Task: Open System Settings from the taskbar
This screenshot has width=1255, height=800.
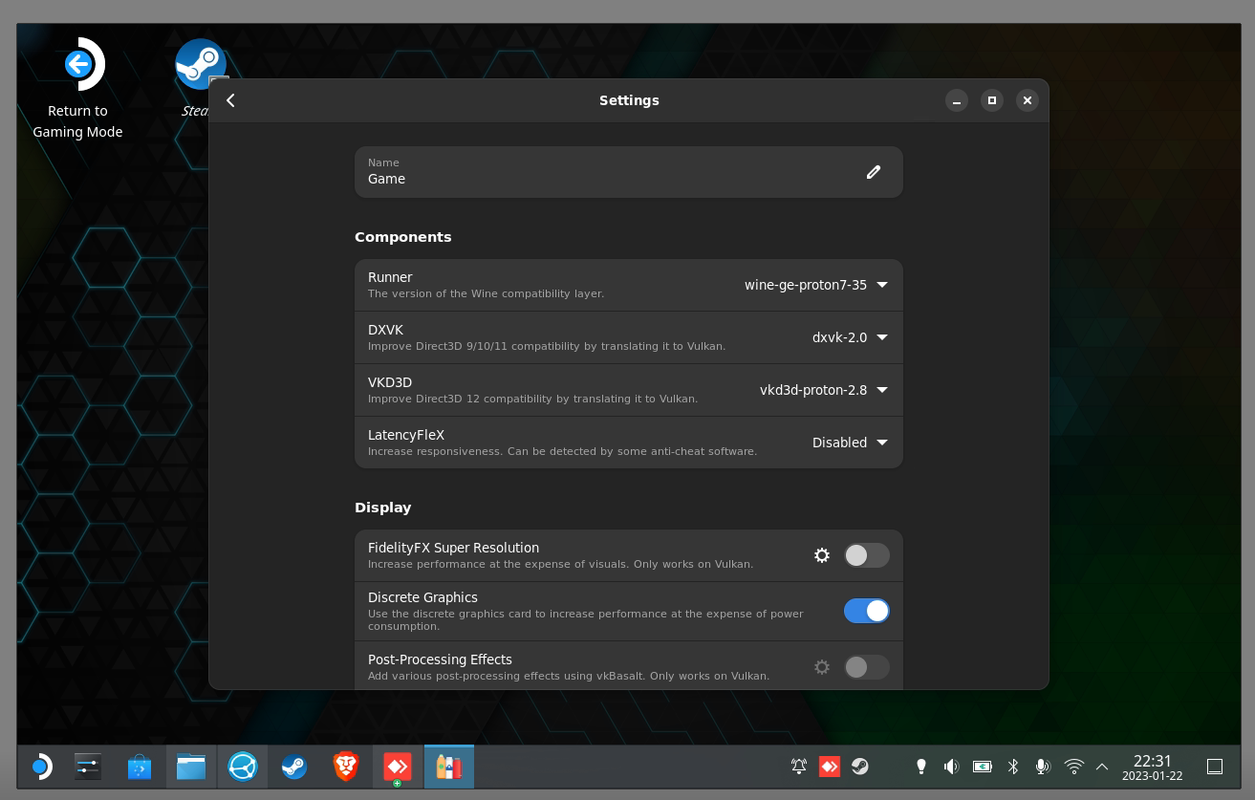Action: pos(88,767)
